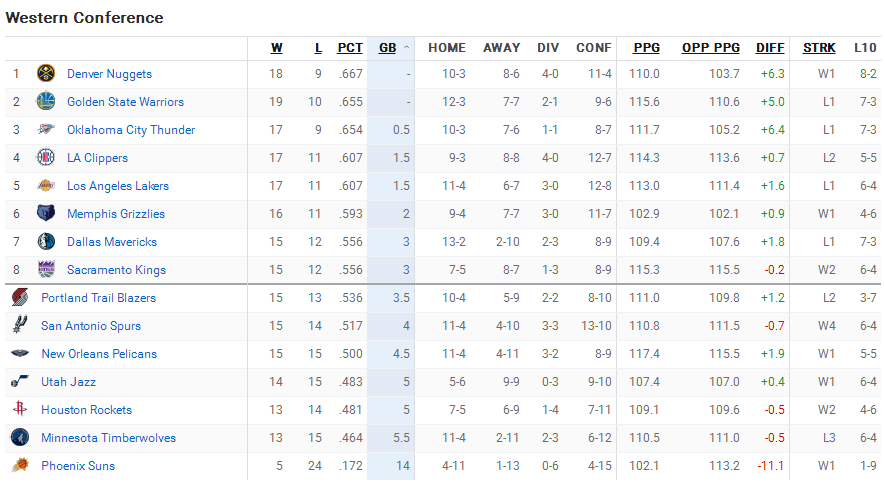Click the Minnesota Timberwolves logo
This screenshot has width=885, height=483.
[x=20, y=438]
